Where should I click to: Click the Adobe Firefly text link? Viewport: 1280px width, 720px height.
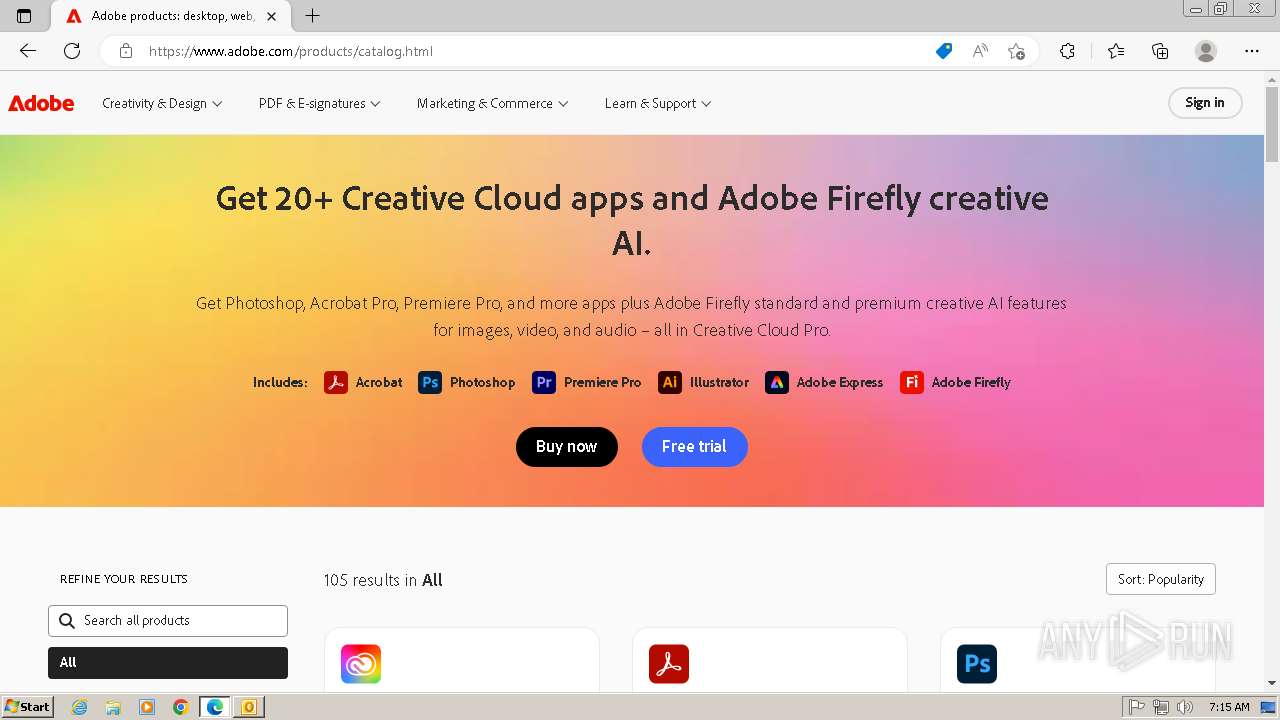click(x=971, y=382)
